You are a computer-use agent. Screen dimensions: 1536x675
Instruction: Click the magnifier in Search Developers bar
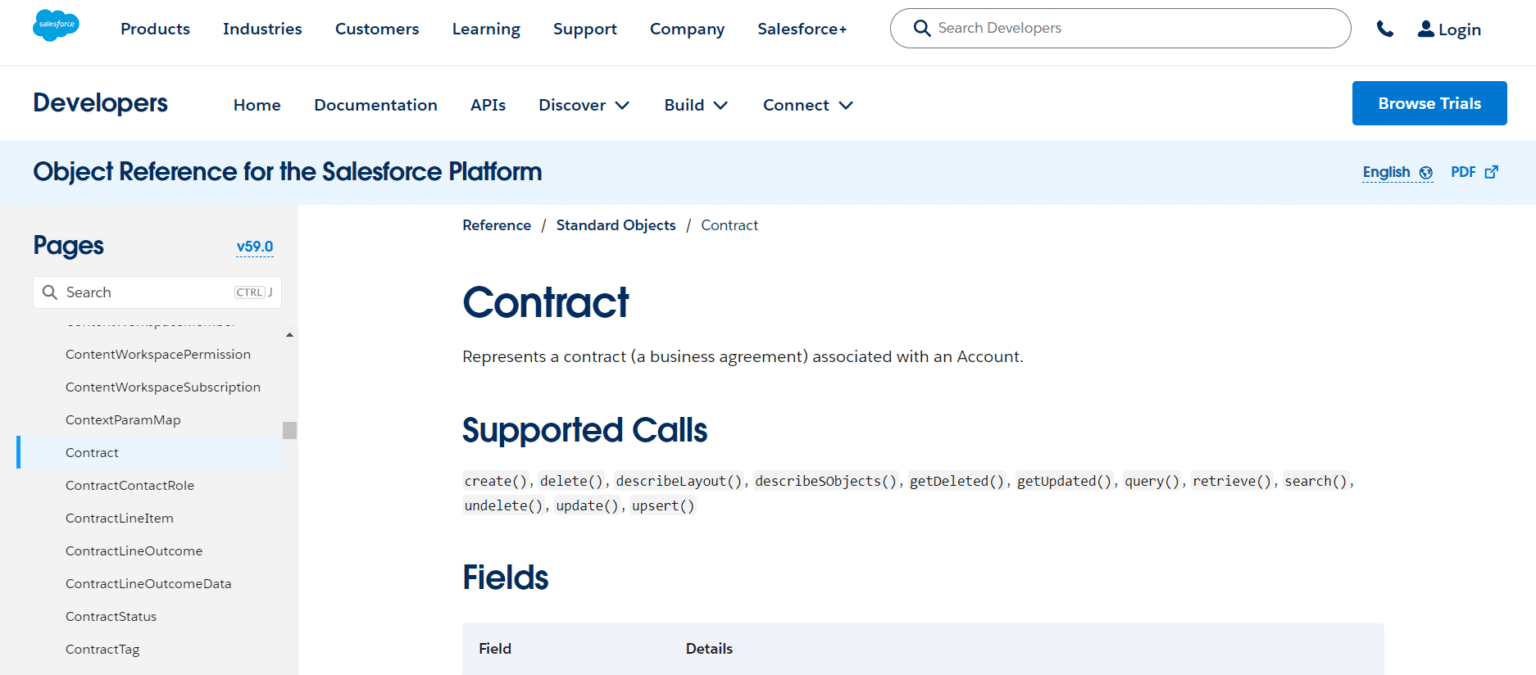[921, 28]
